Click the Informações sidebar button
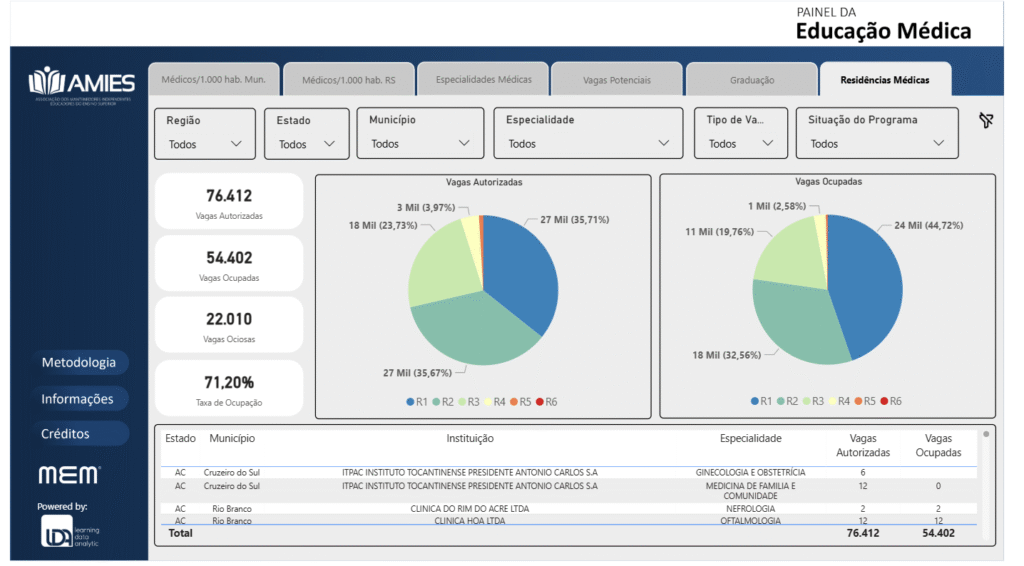This screenshot has height=566, width=1024. click(77, 399)
